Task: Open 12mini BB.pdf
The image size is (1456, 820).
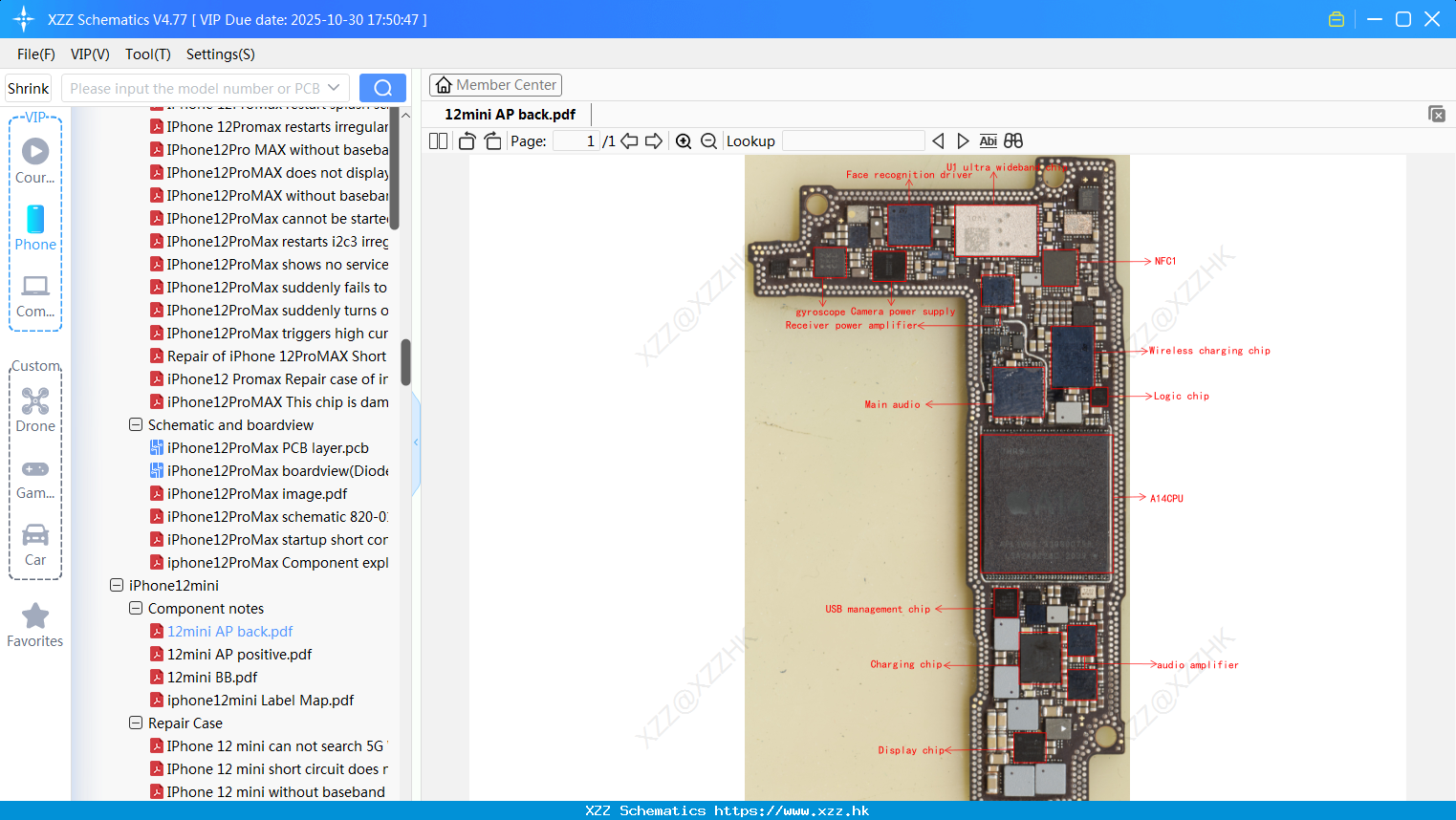Action: tap(212, 677)
